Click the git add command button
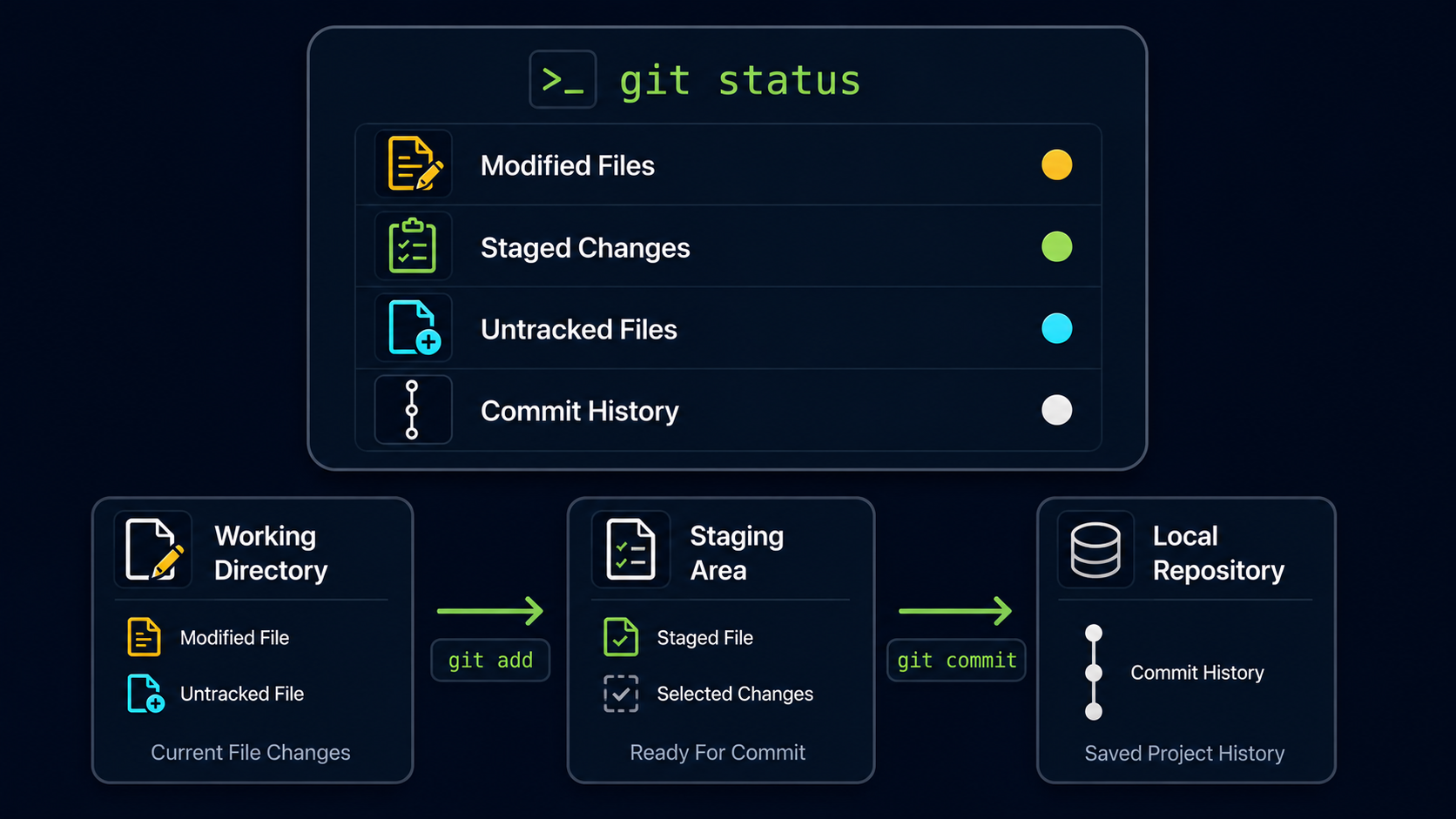This screenshot has height=819, width=1456. [490, 661]
